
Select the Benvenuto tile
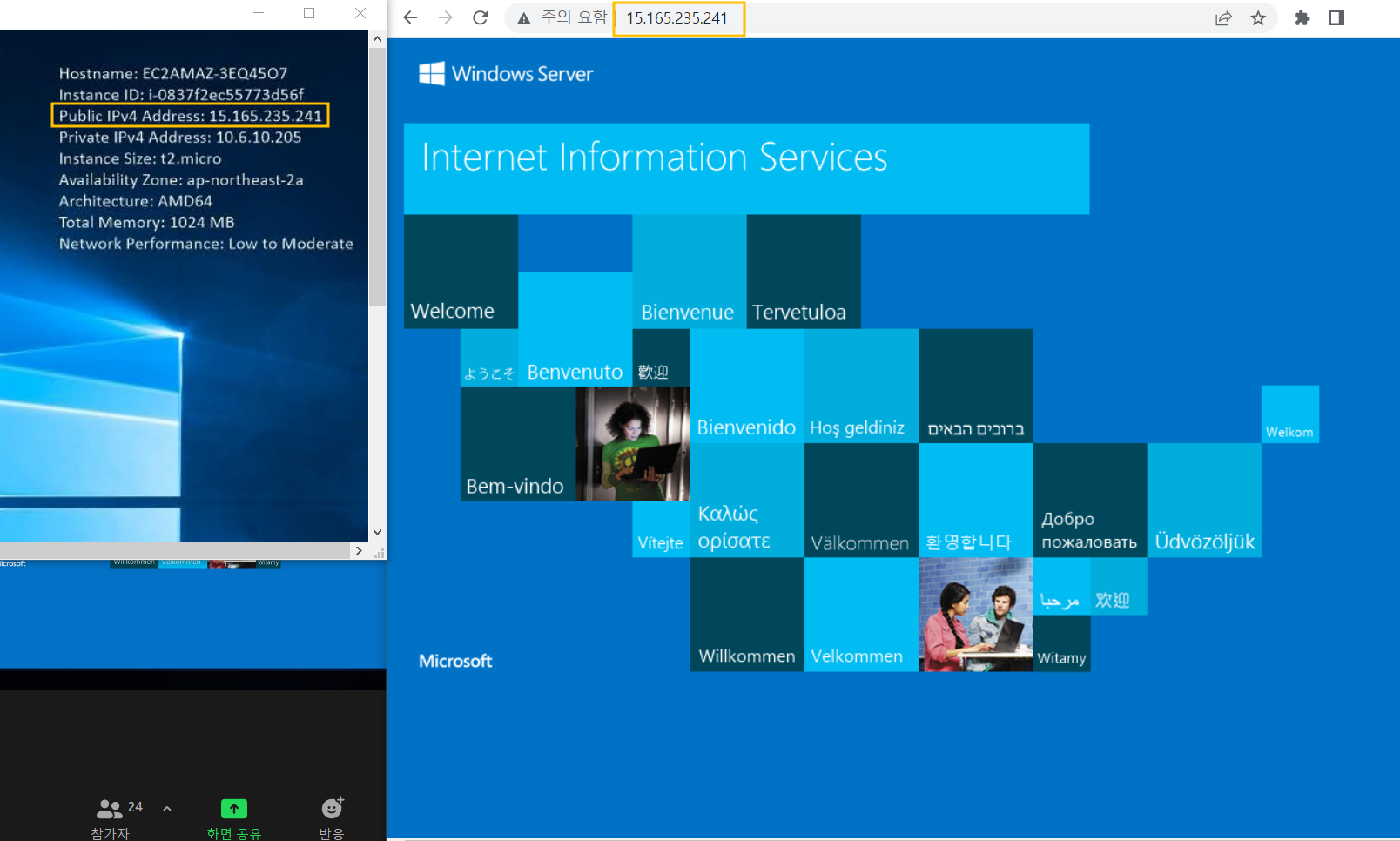pos(575,329)
